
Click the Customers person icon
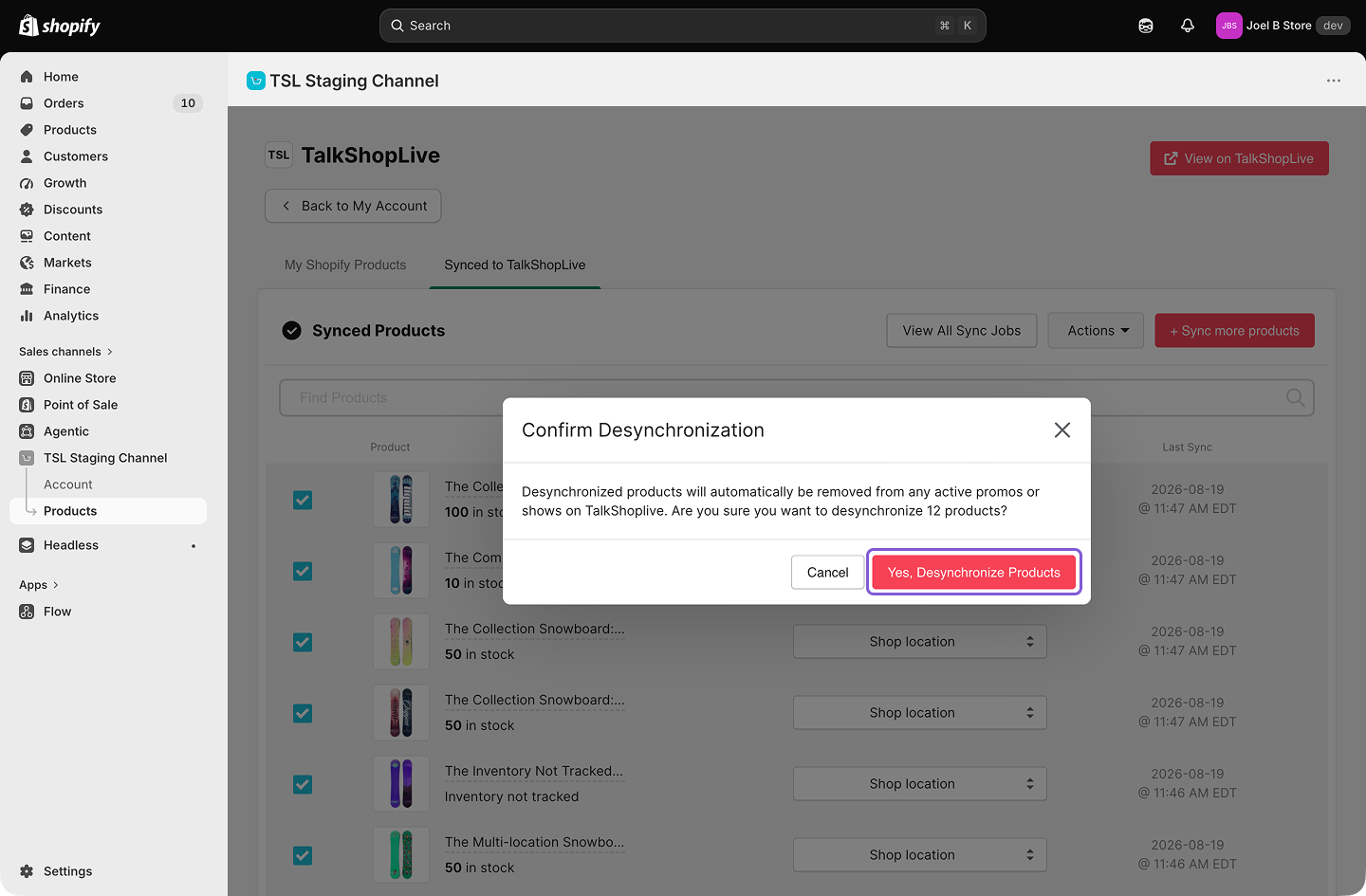[x=27, y=156]
